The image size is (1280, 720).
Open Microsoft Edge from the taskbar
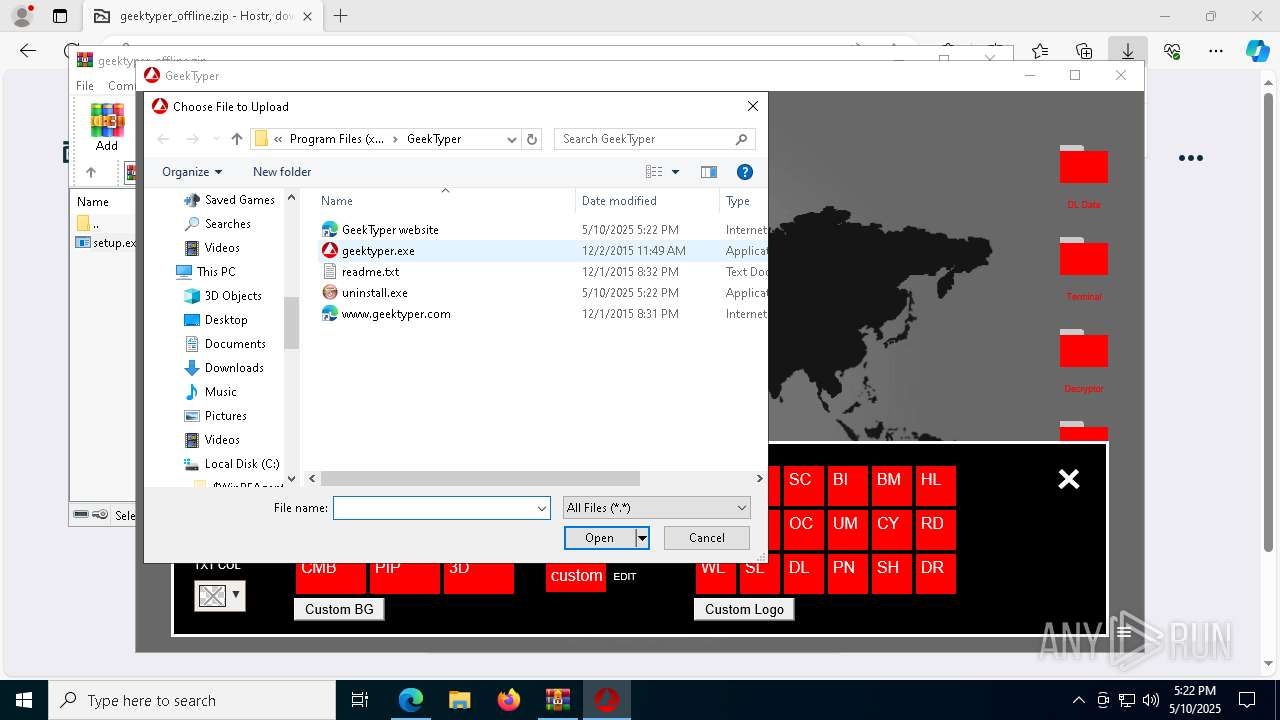411,700
